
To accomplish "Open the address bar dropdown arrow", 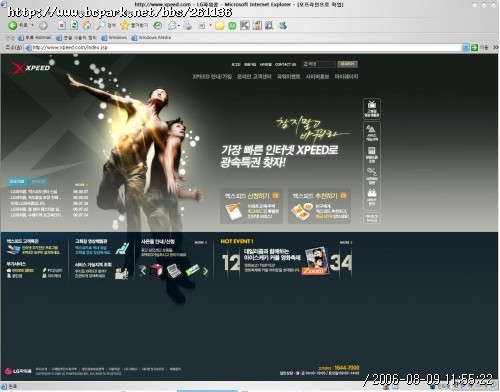I will click(x=466, y=48).
